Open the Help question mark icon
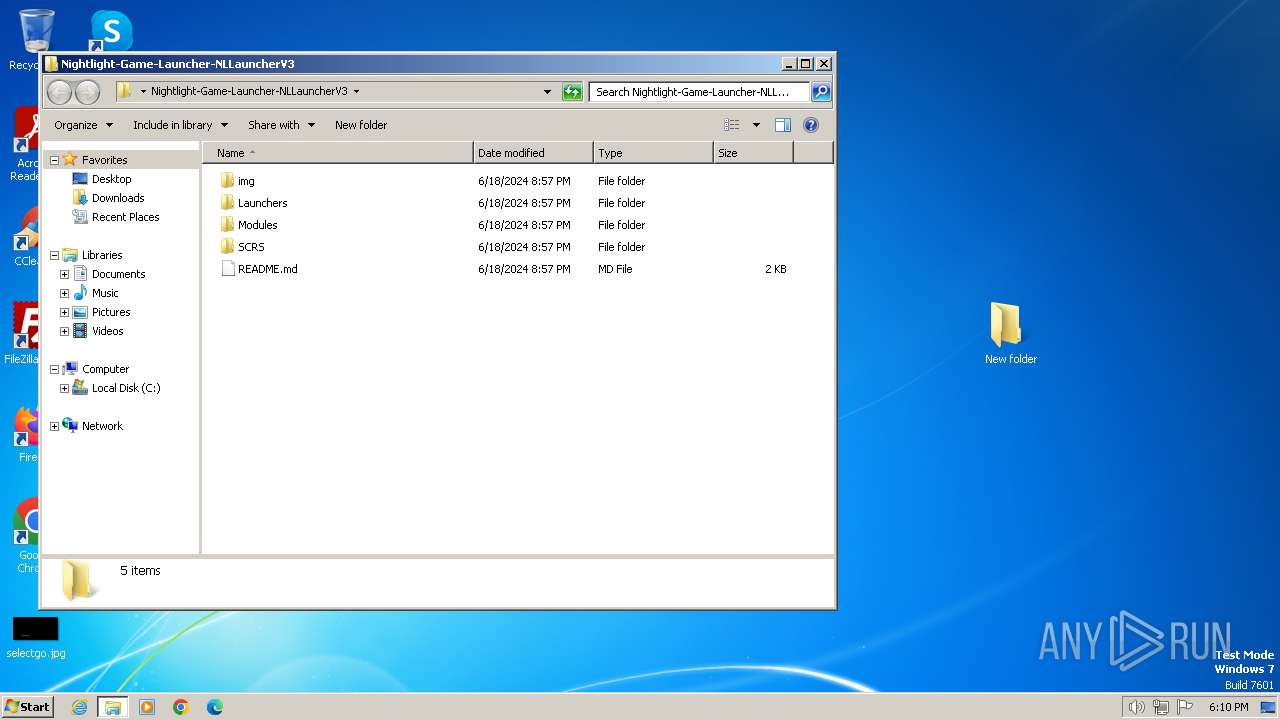 [811, 125]
